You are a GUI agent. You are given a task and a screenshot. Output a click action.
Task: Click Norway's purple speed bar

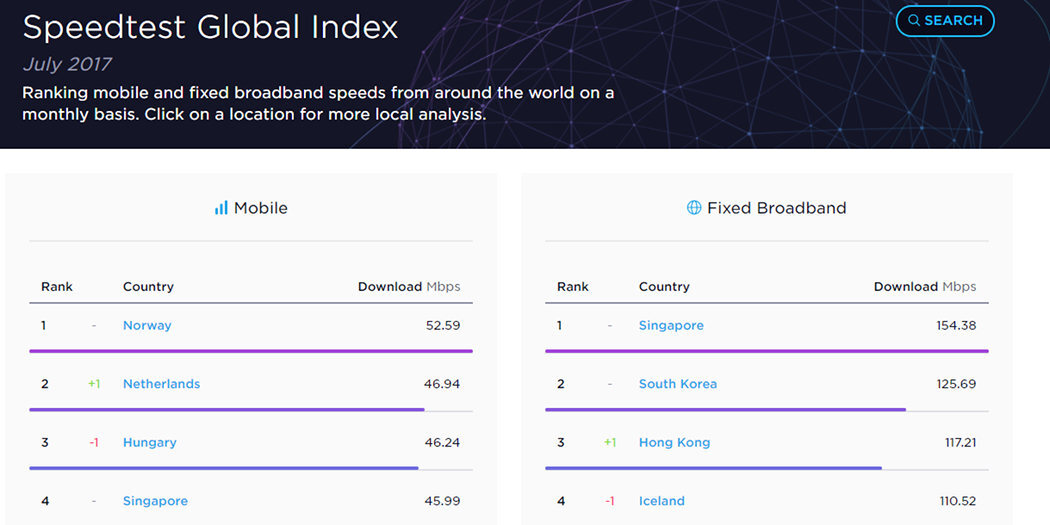pos(251,350)
